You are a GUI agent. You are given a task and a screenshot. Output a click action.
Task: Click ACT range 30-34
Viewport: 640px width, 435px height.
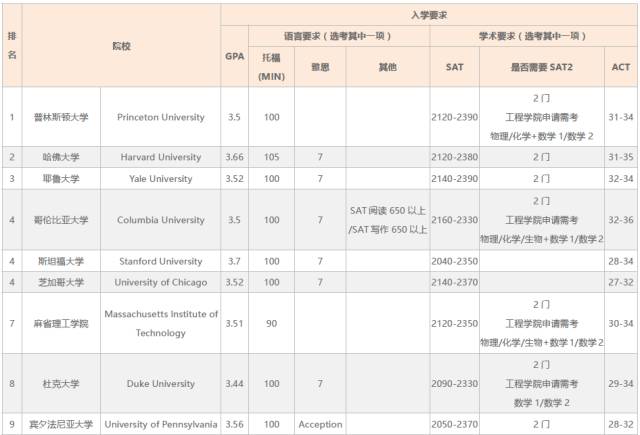(620, 323)
